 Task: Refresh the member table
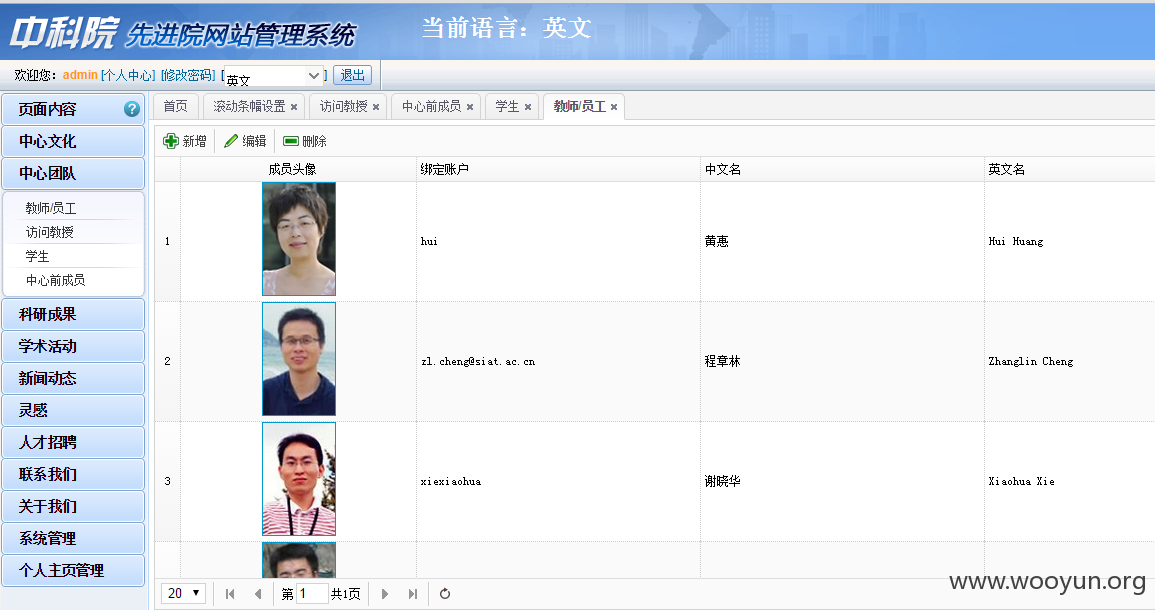click(x=445, y=594)
